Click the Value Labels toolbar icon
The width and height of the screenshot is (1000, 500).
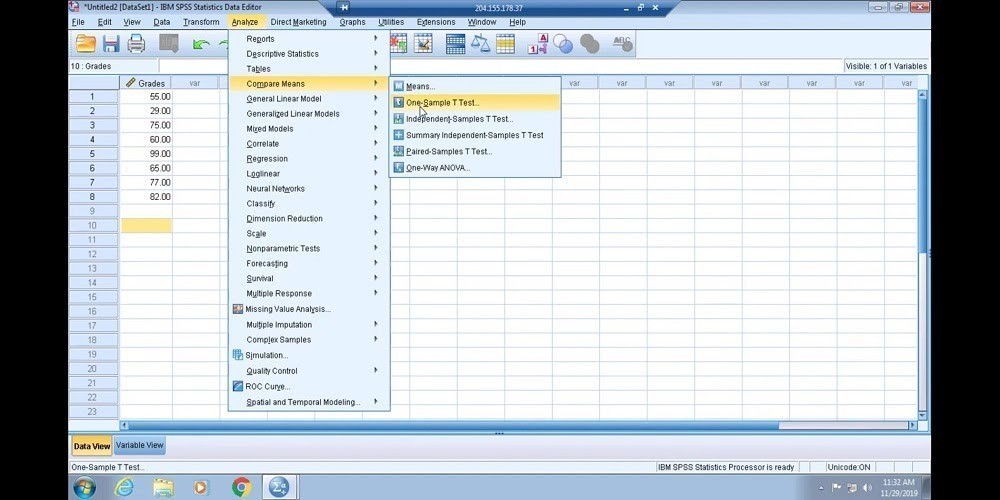[537, 44]
